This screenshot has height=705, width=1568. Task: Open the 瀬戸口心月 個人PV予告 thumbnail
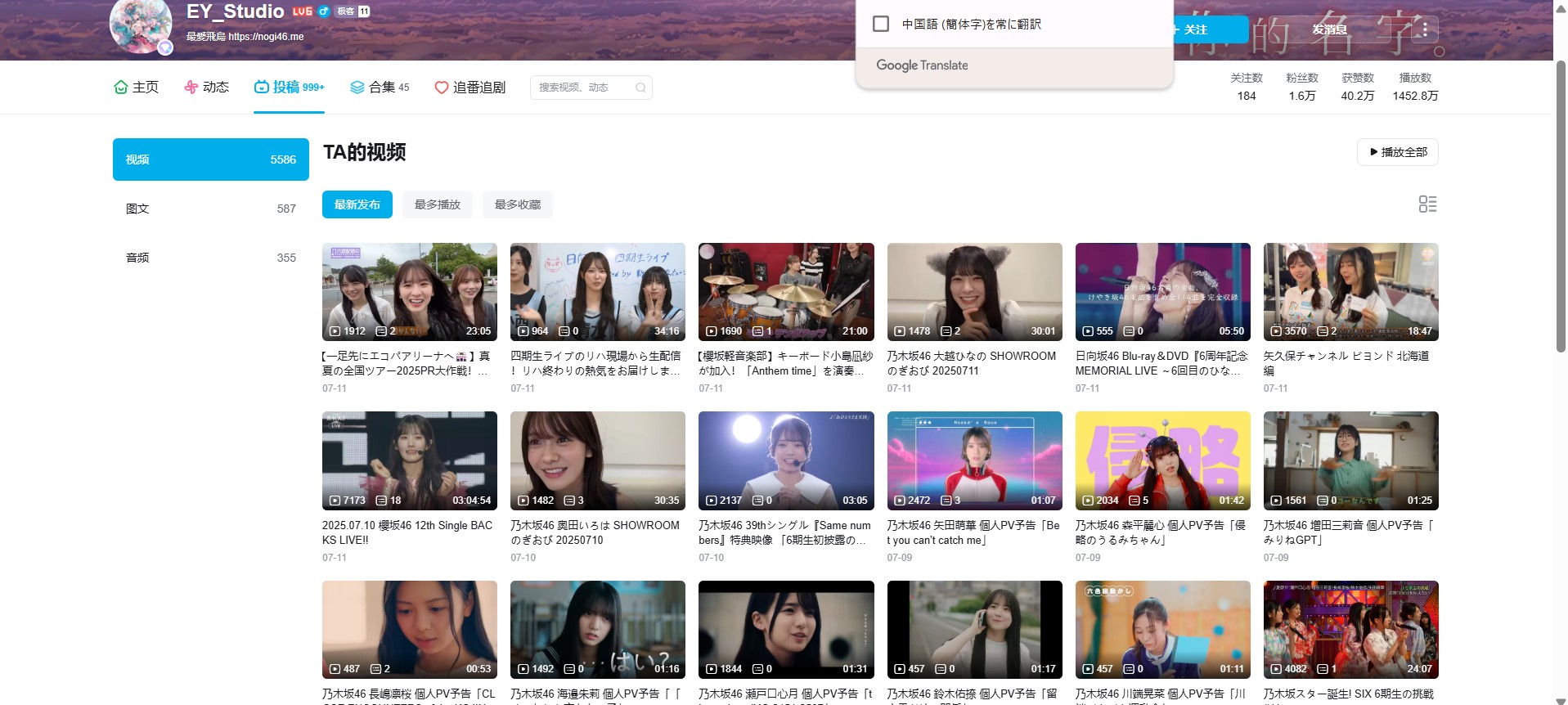click(786, 630)
